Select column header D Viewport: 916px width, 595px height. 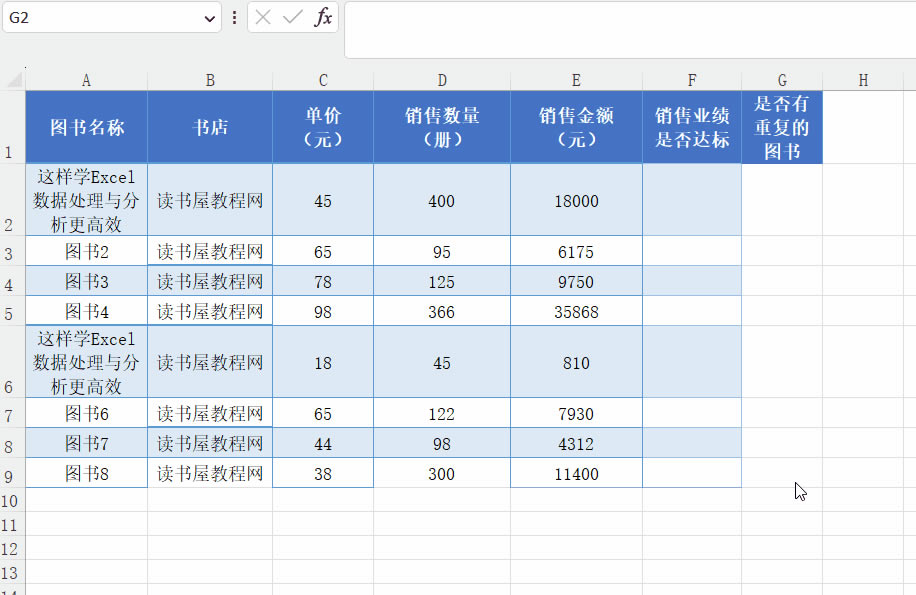[x=442, y=80]
